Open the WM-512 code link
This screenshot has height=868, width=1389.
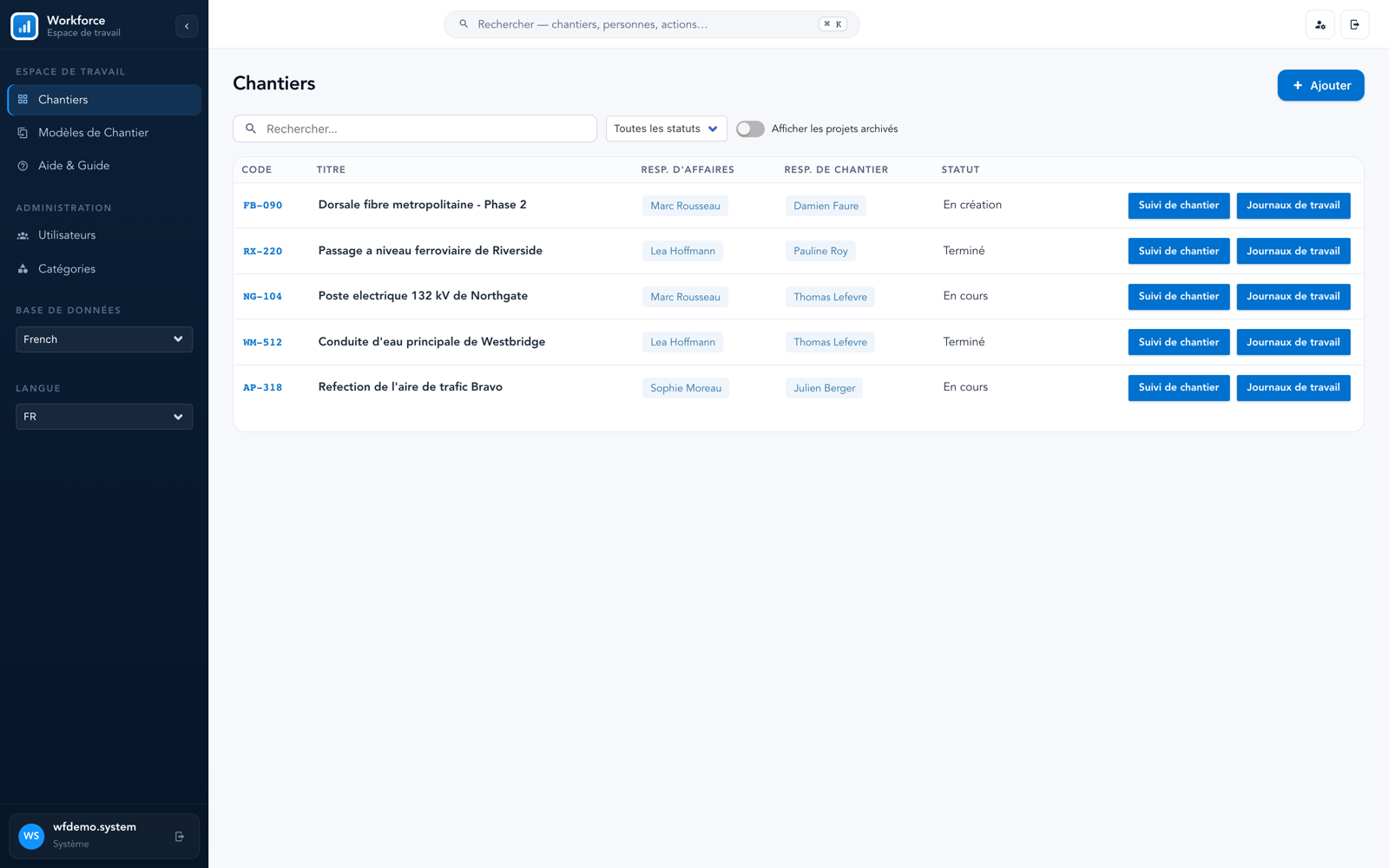[262, 342]
